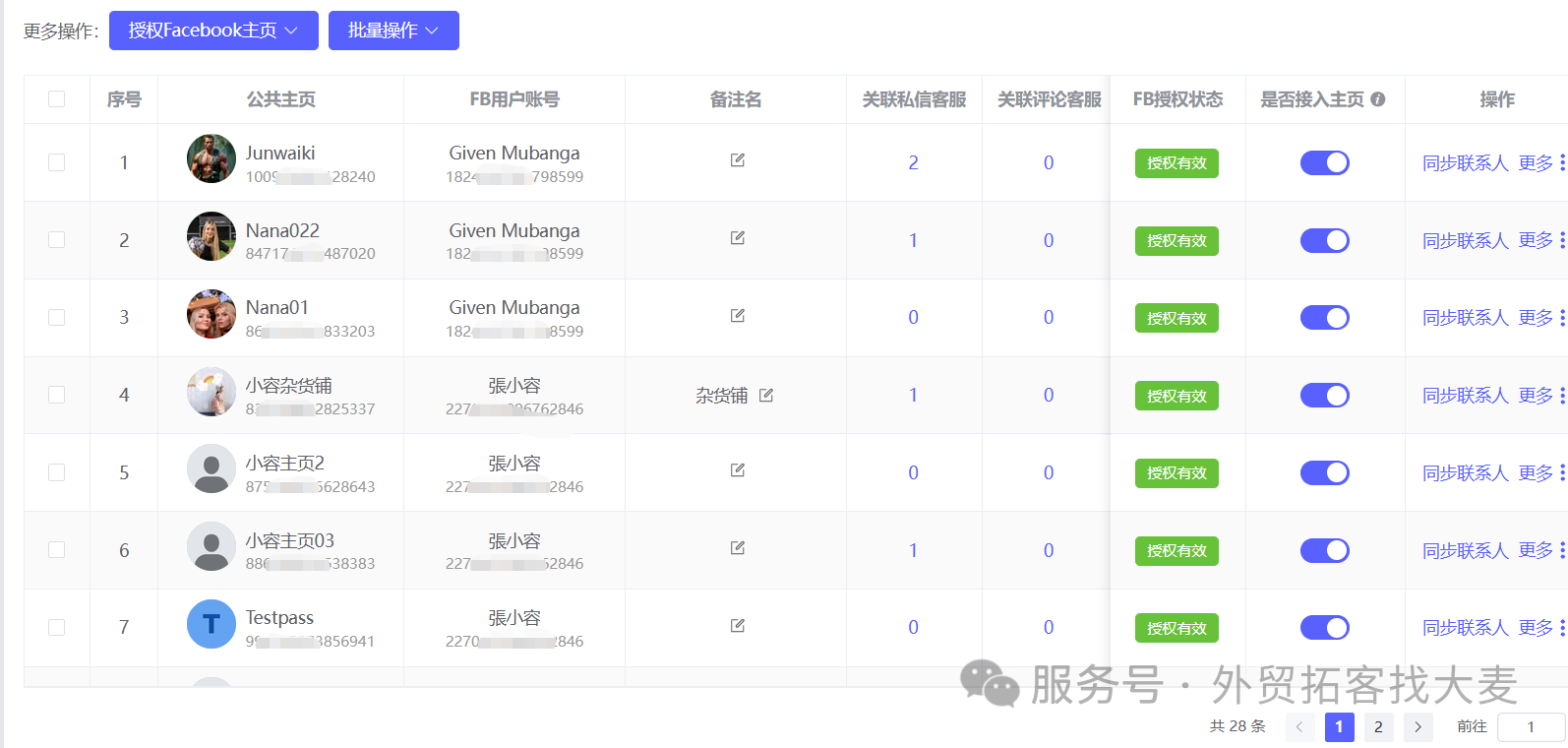Edit the remark name for Junwaiki
Screen dimensions: 1568x748
coord(737,160)
